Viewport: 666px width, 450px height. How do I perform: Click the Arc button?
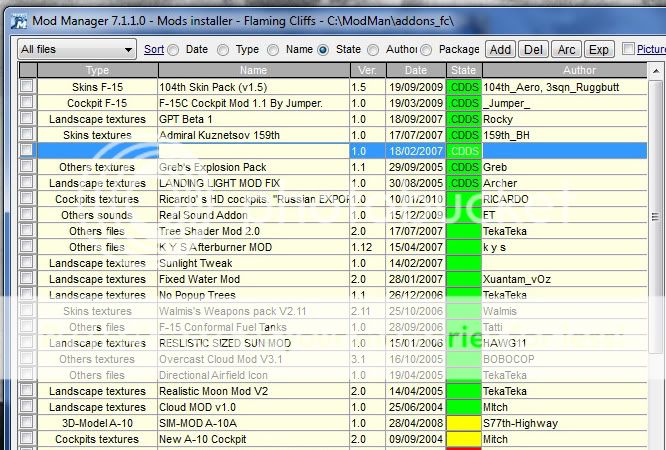click(x=566, y=49)
